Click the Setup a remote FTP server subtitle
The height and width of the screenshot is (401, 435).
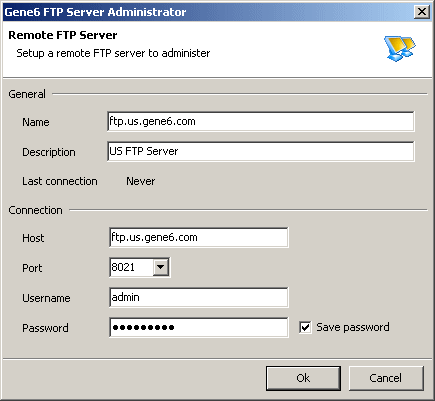point(113,53)
